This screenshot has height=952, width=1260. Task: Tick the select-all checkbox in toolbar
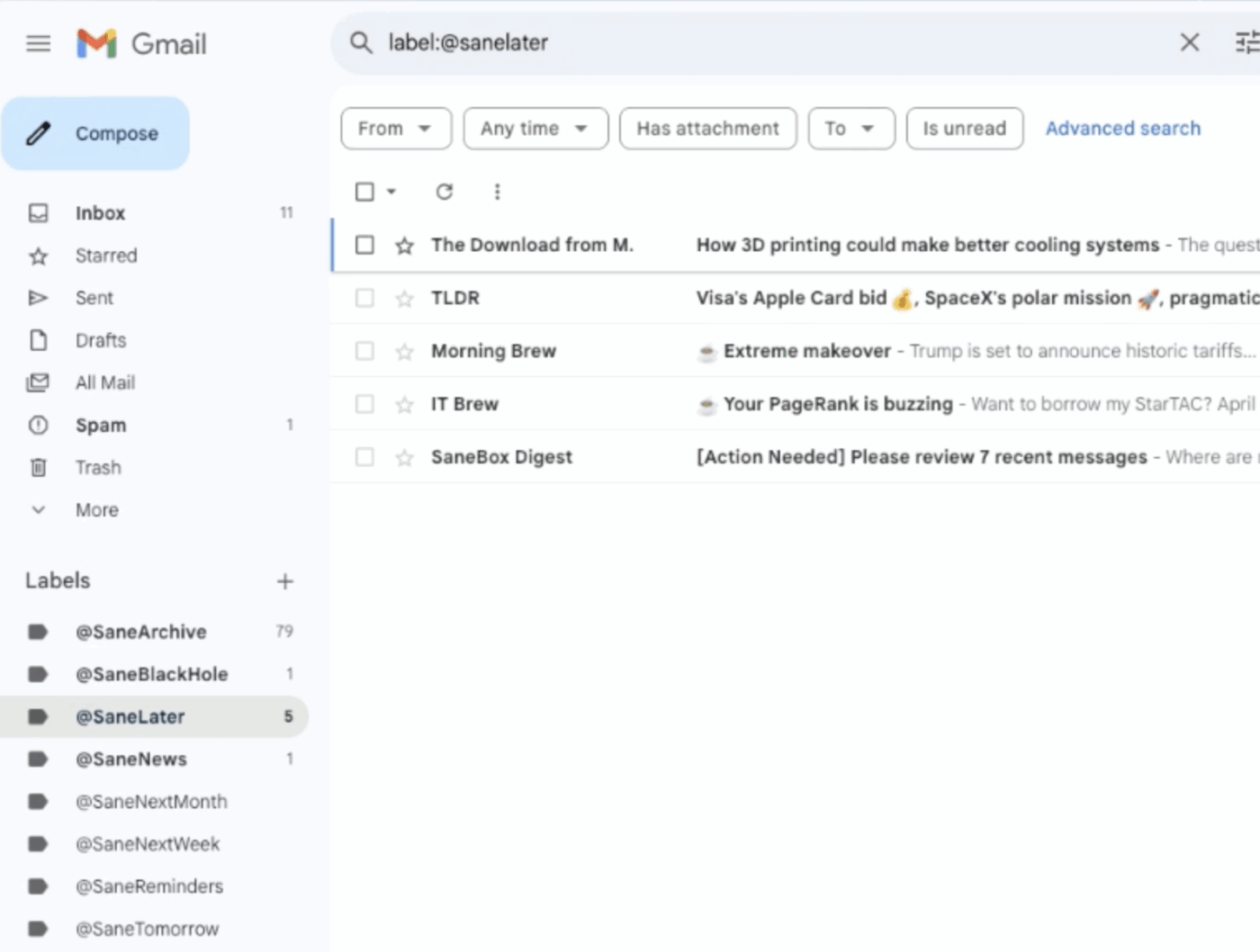364,192
